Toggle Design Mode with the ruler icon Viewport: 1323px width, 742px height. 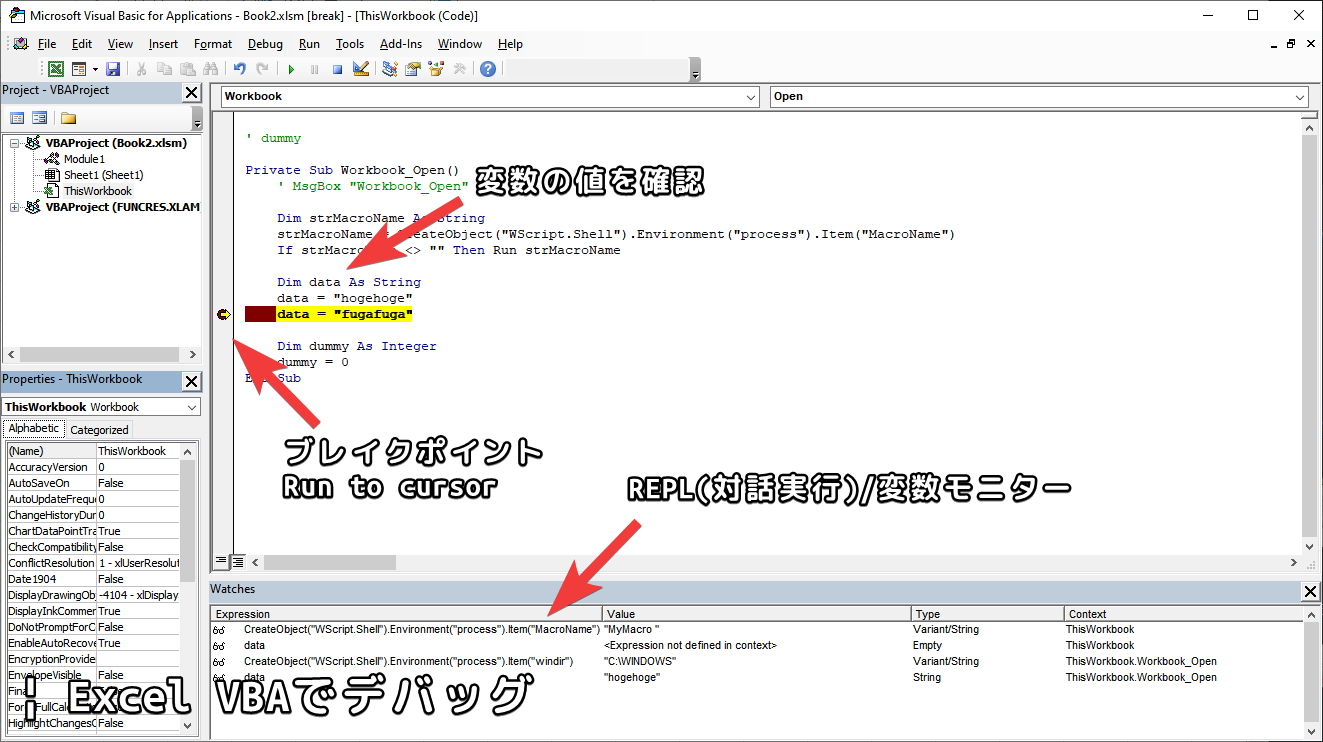361,69
